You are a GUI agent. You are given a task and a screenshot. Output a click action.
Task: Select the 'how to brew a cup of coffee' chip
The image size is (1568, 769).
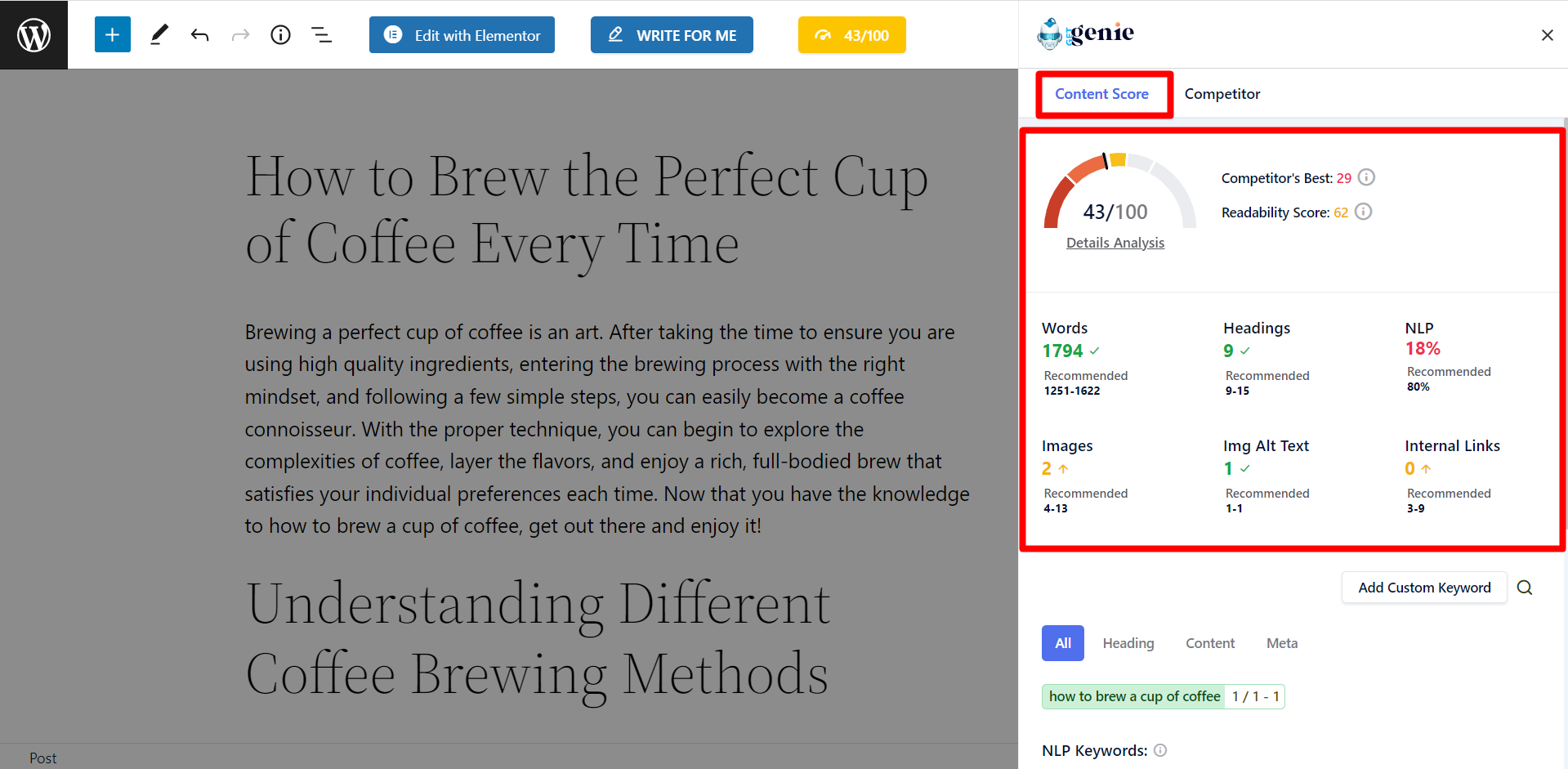(1133, 696)
